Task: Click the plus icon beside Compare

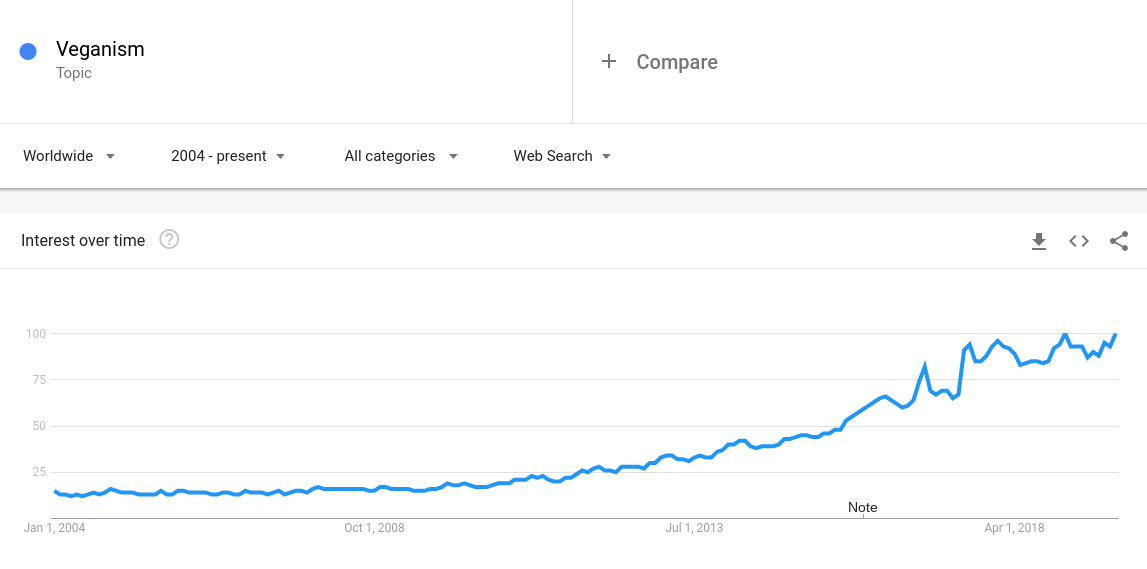Action: [x=609, y=61]
